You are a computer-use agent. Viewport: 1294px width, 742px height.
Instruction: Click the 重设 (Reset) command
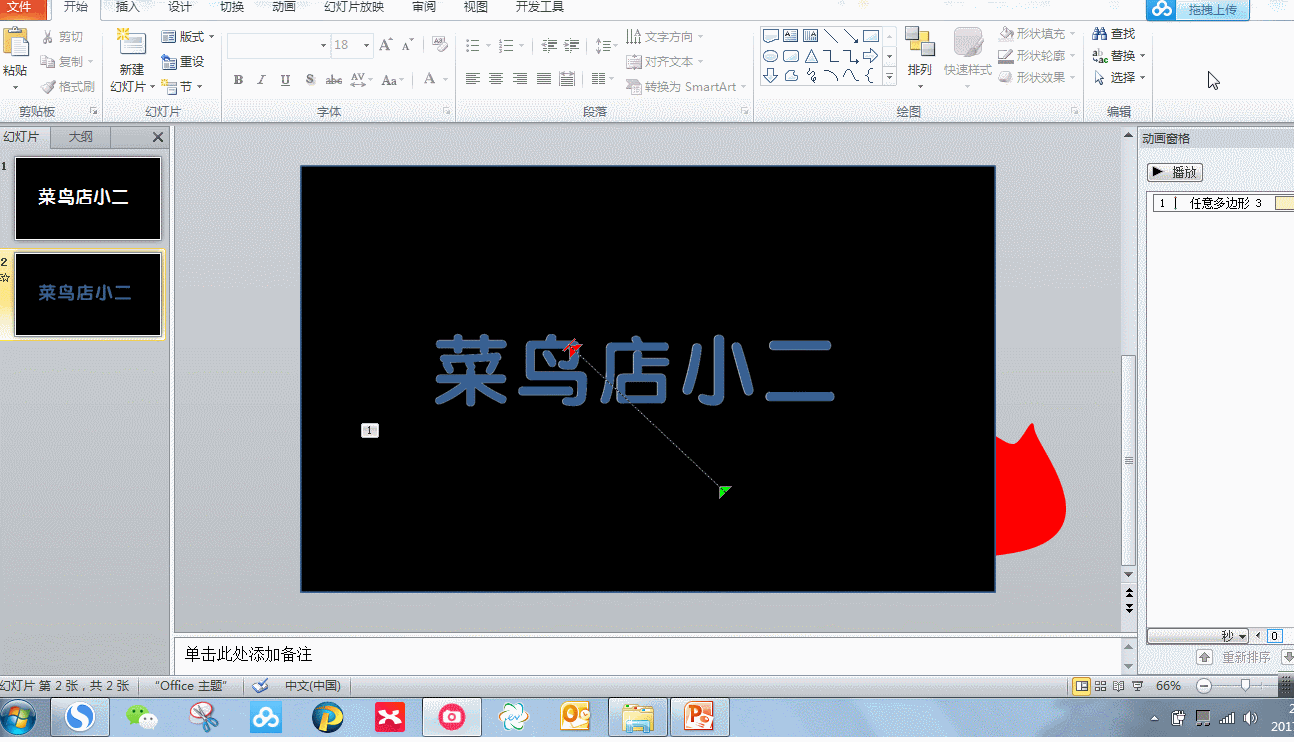[x=184, y=61]
